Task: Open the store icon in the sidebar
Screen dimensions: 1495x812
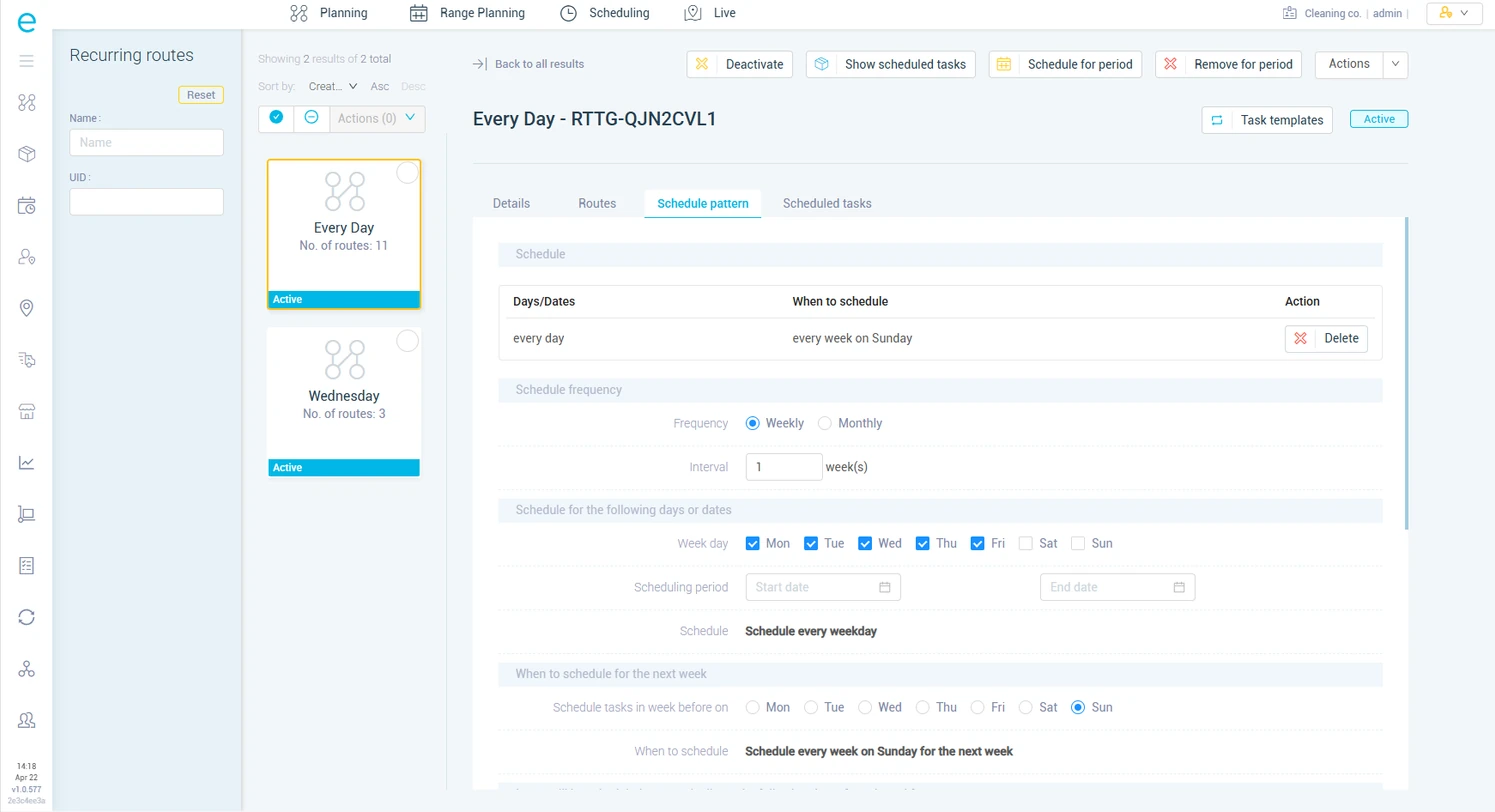Action: 27,411
